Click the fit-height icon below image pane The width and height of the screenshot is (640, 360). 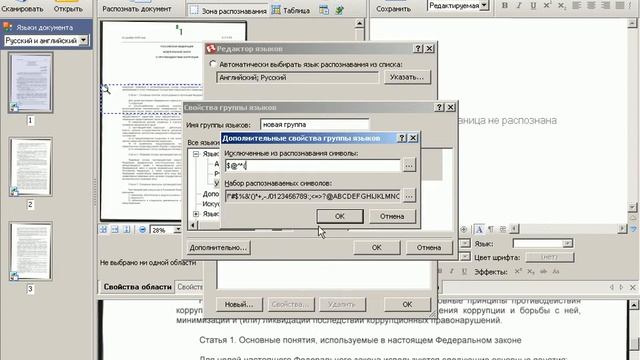(127, 230)
